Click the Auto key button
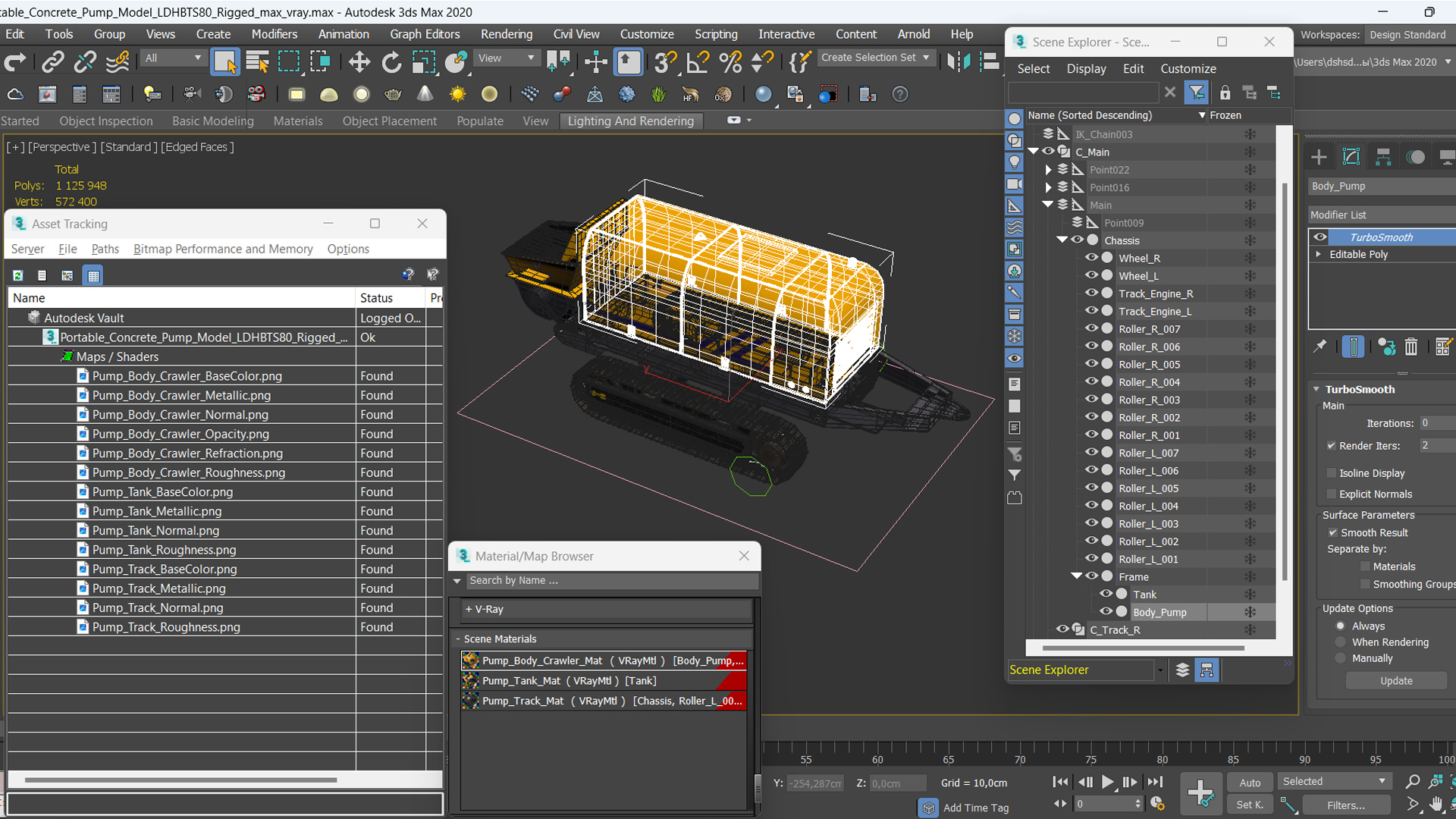 pyautogui.click(x=1250, y=783)
